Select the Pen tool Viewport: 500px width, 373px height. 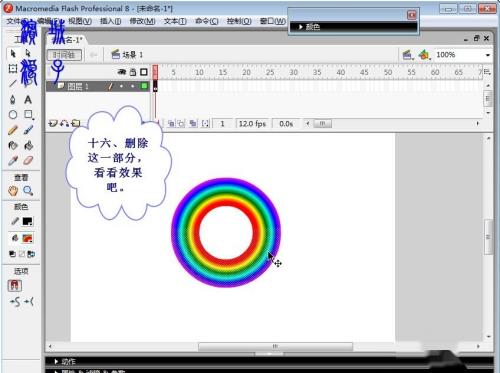[13, 99]
